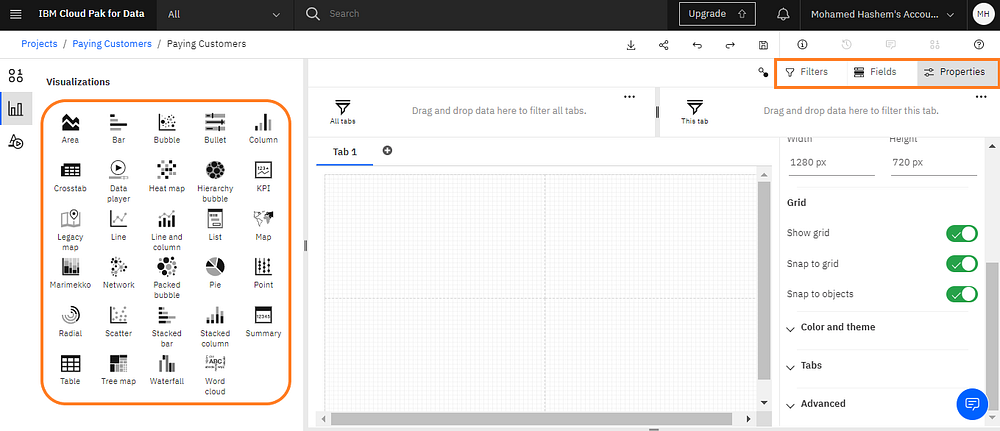
Task: Click the share icon in toolbar
Action: tap(664, 45)
